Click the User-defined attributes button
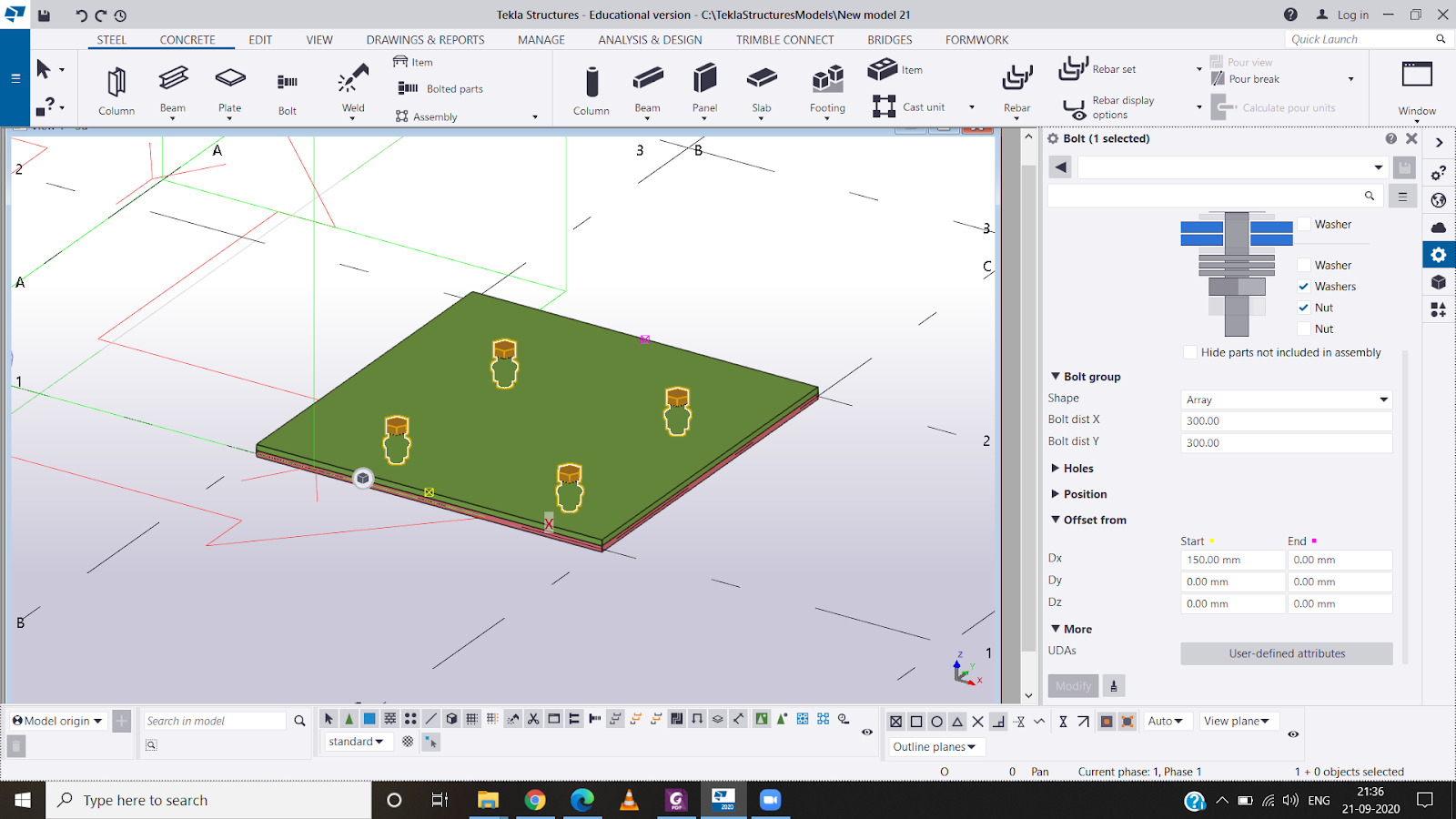The height and width of the screenshot is (819, 1456). tap(1286, 653)
